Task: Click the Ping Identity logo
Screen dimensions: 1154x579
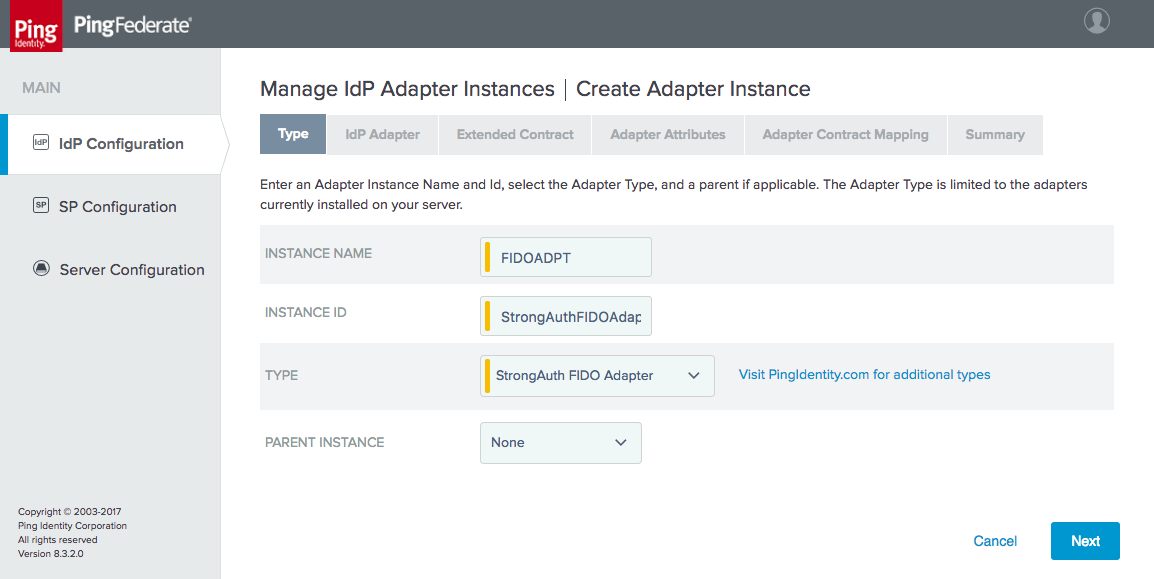Action: pos(35,26)
